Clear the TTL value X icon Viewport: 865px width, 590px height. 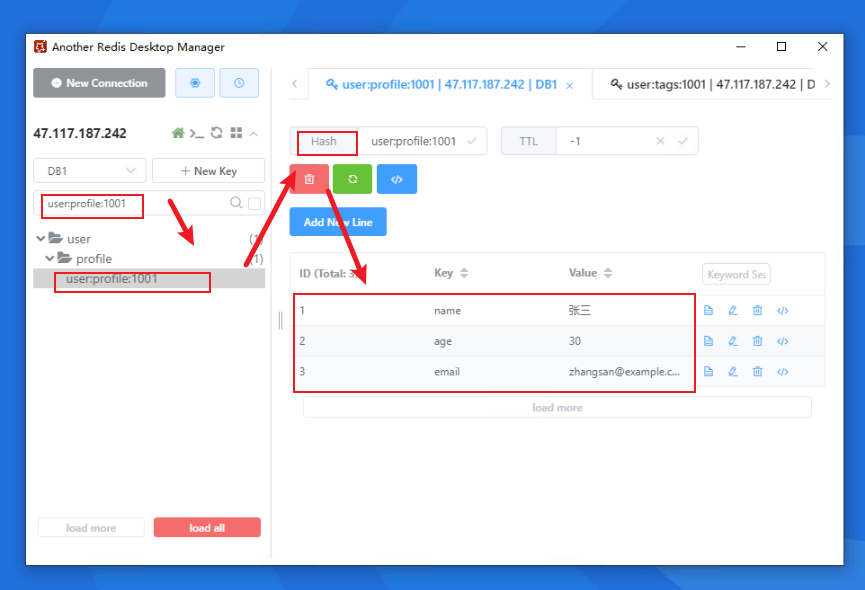[660, 141]
